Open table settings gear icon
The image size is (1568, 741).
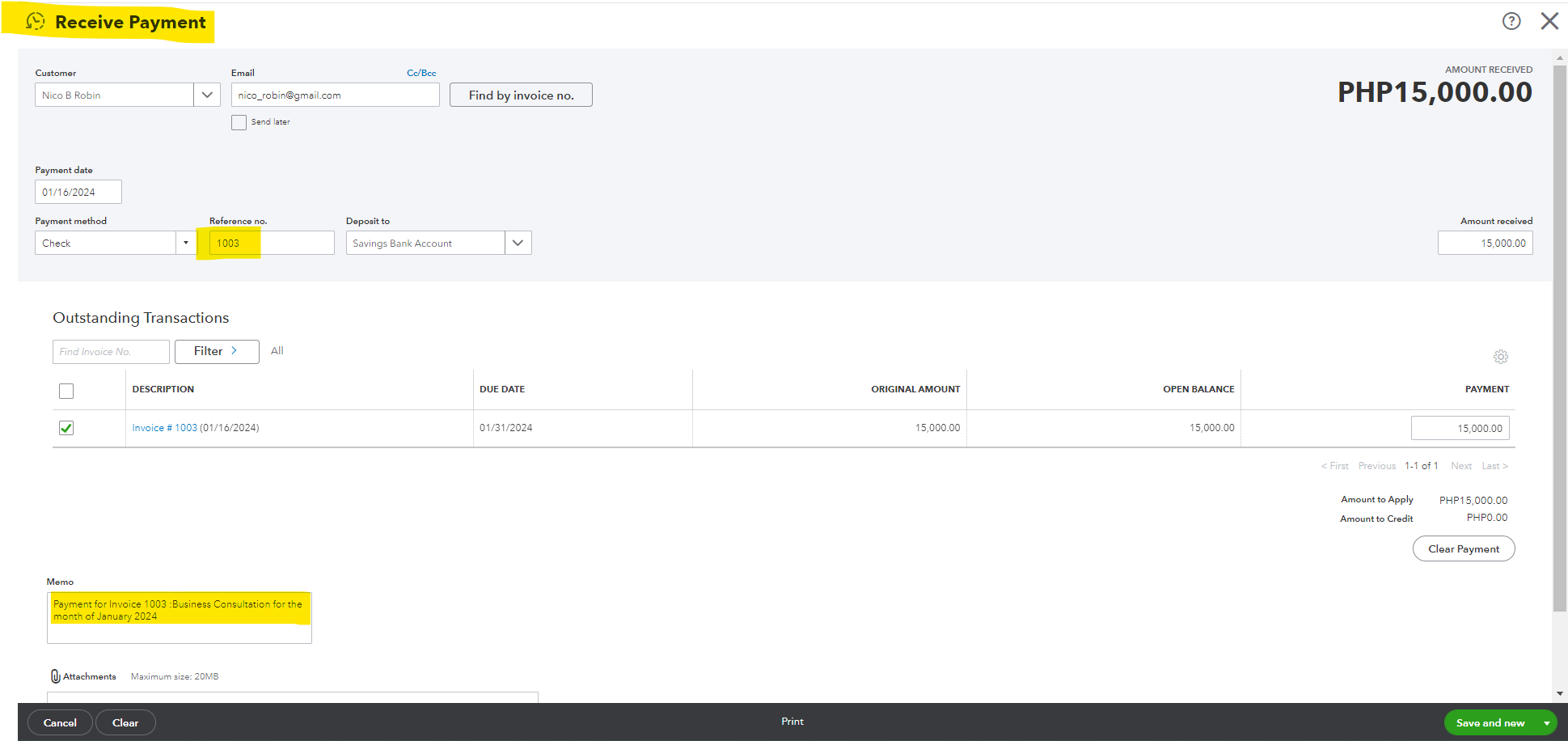coord(1501,357)
